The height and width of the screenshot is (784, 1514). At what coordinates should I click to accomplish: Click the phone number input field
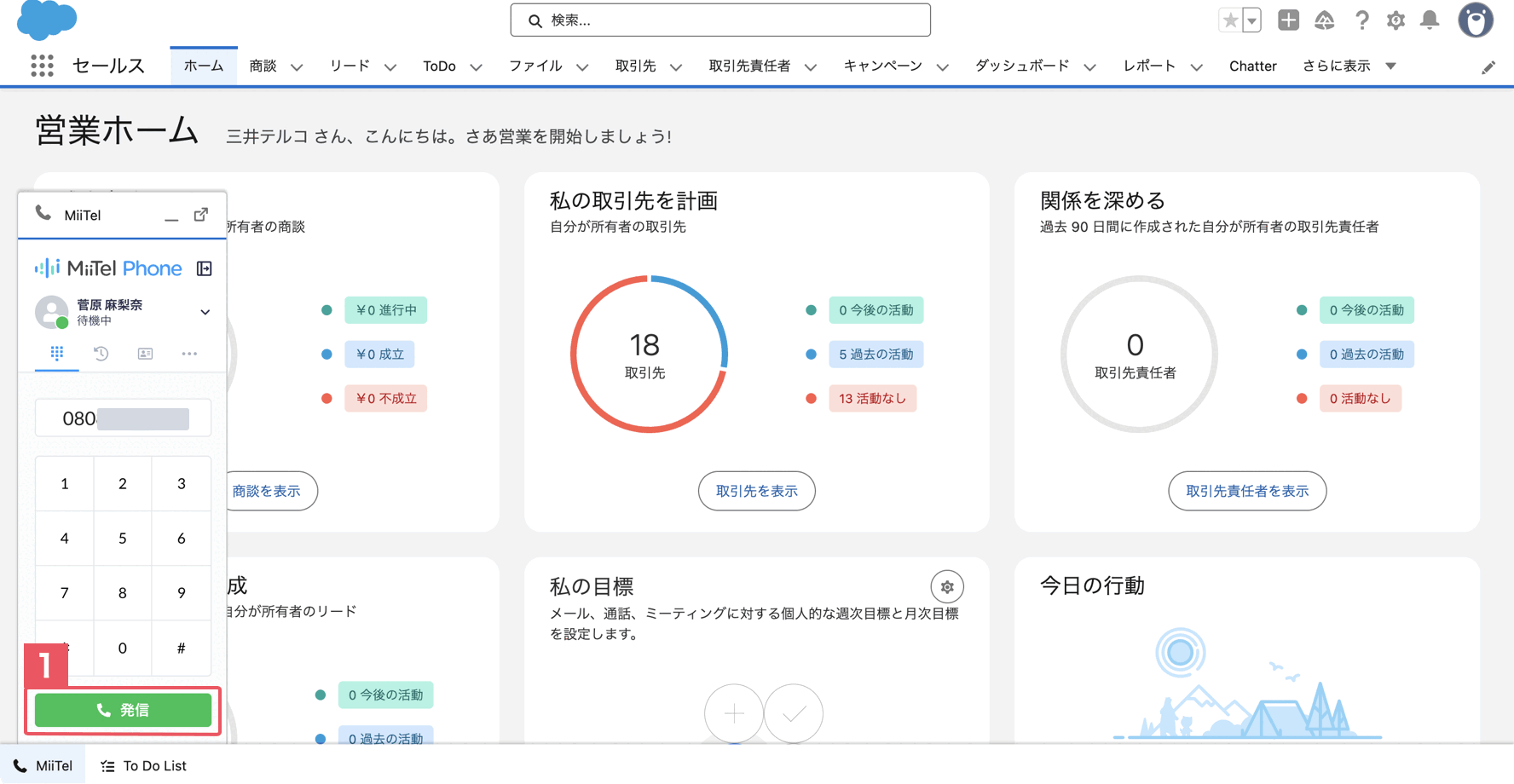pos(123,418)
